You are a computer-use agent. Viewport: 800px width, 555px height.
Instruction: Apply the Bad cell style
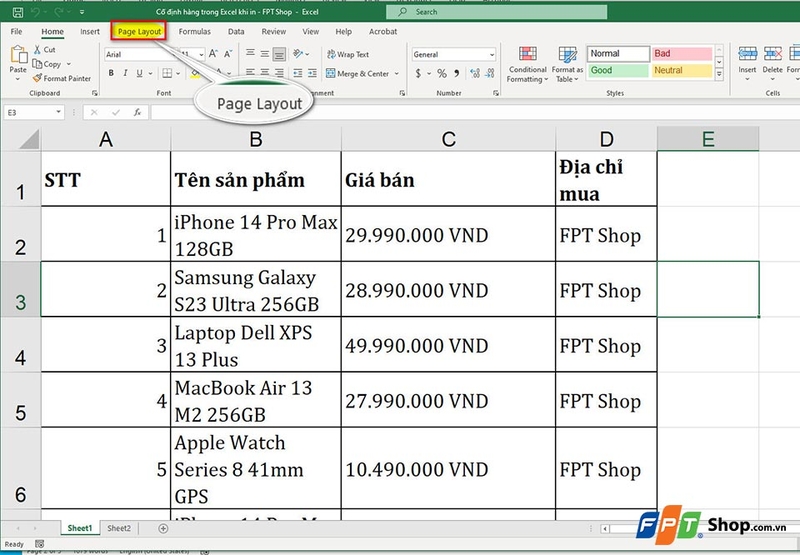[682, 54]
